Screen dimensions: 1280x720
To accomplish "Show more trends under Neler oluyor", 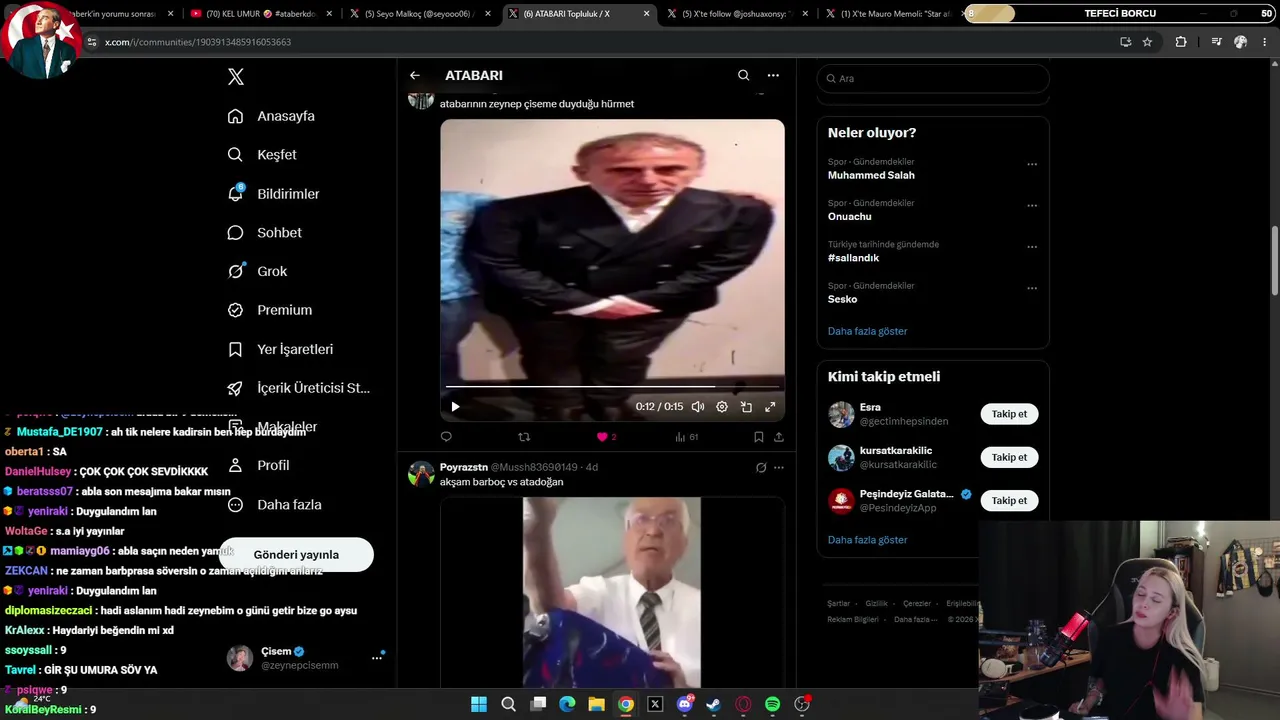I will [868, 331].
